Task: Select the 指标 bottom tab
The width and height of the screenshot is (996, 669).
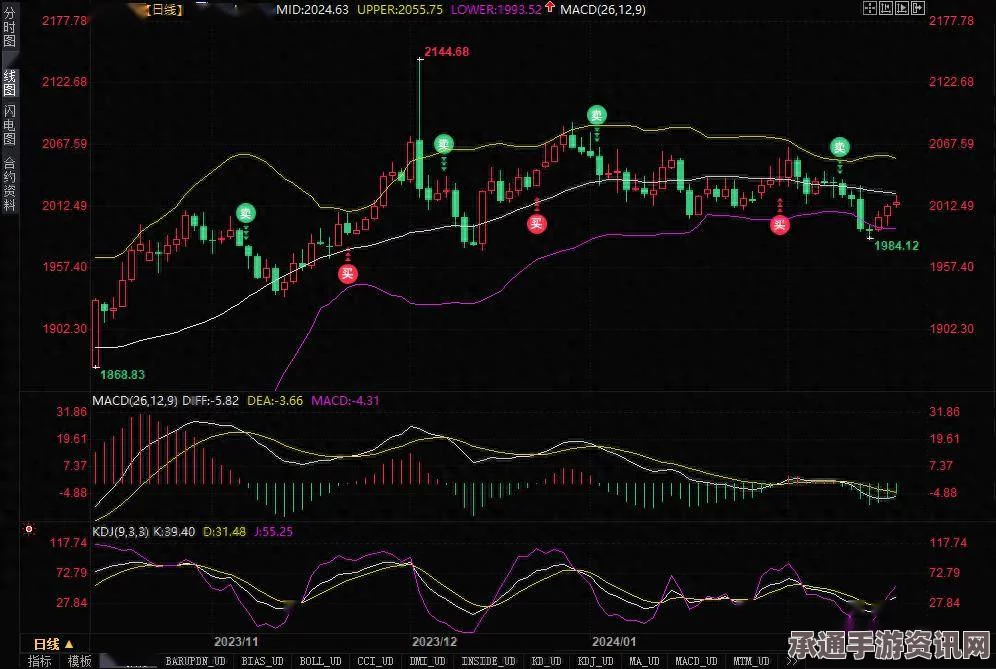Action: pos(39,661)
